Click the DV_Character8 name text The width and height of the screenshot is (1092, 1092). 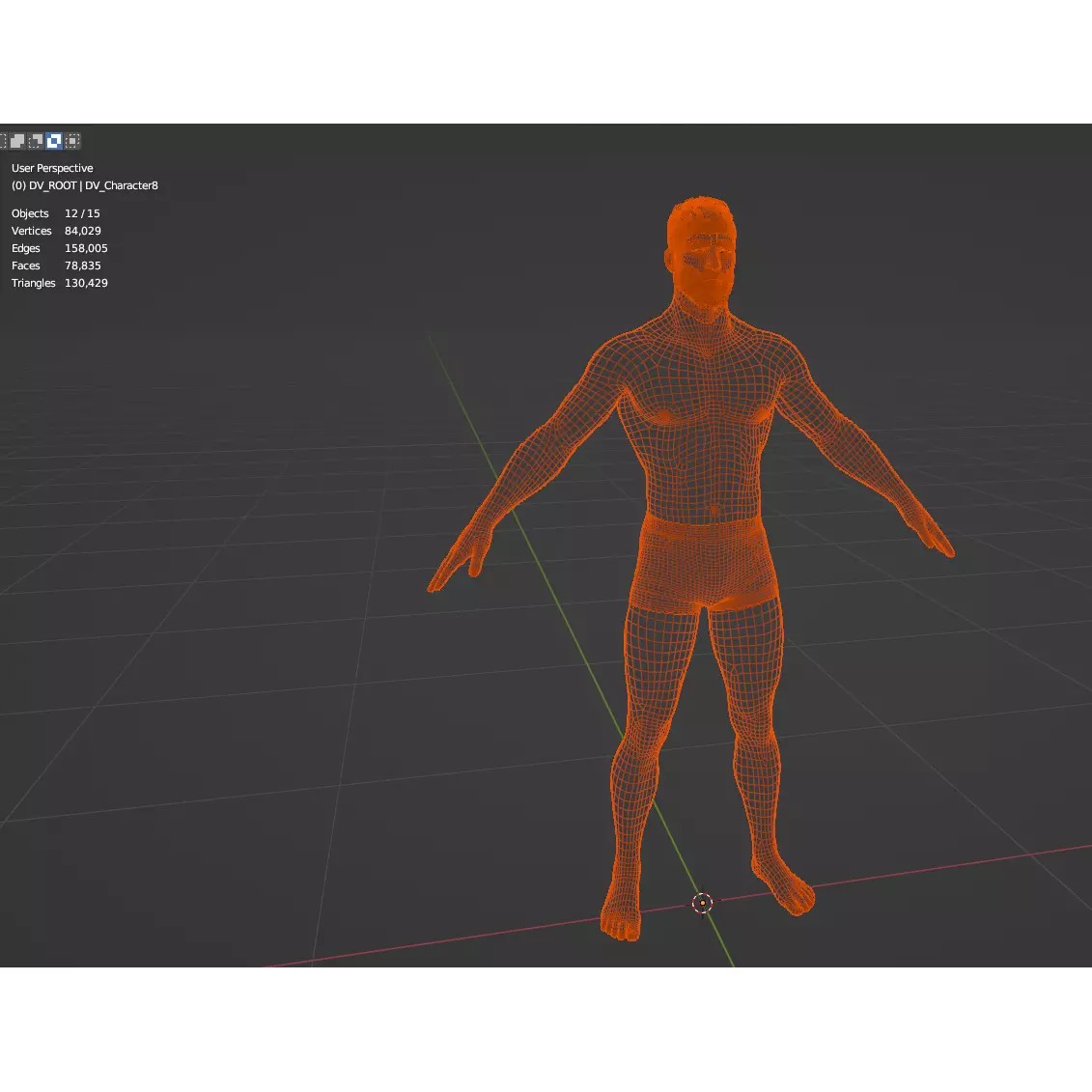(121, 184)
